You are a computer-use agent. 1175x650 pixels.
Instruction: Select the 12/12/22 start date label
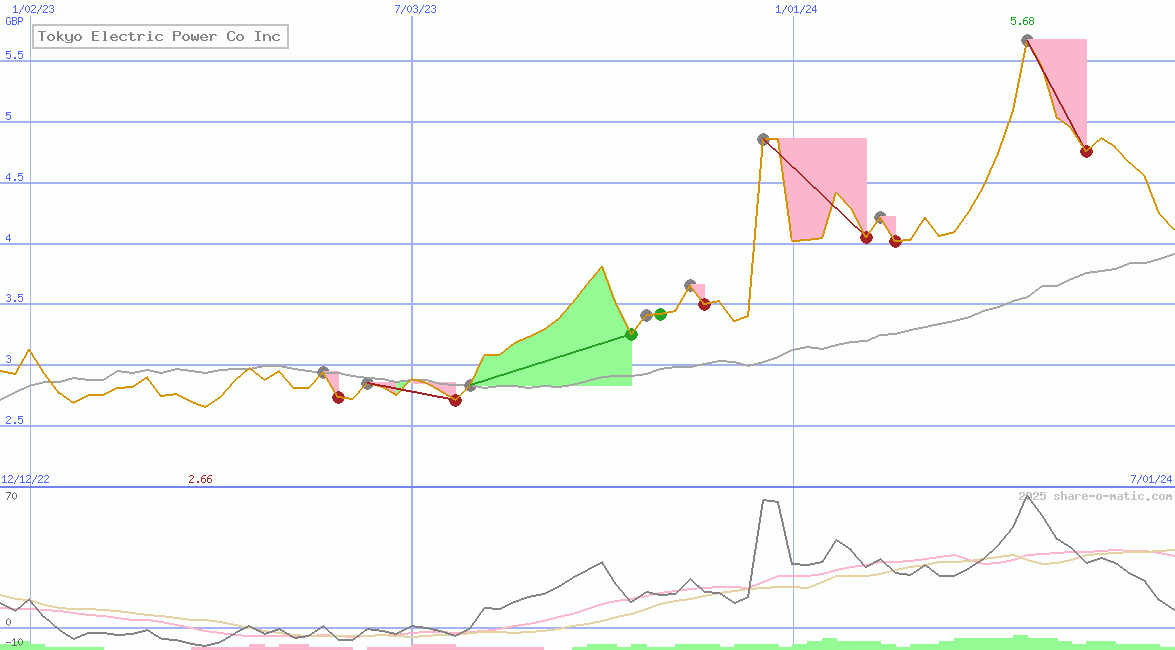tap(25, 480)
